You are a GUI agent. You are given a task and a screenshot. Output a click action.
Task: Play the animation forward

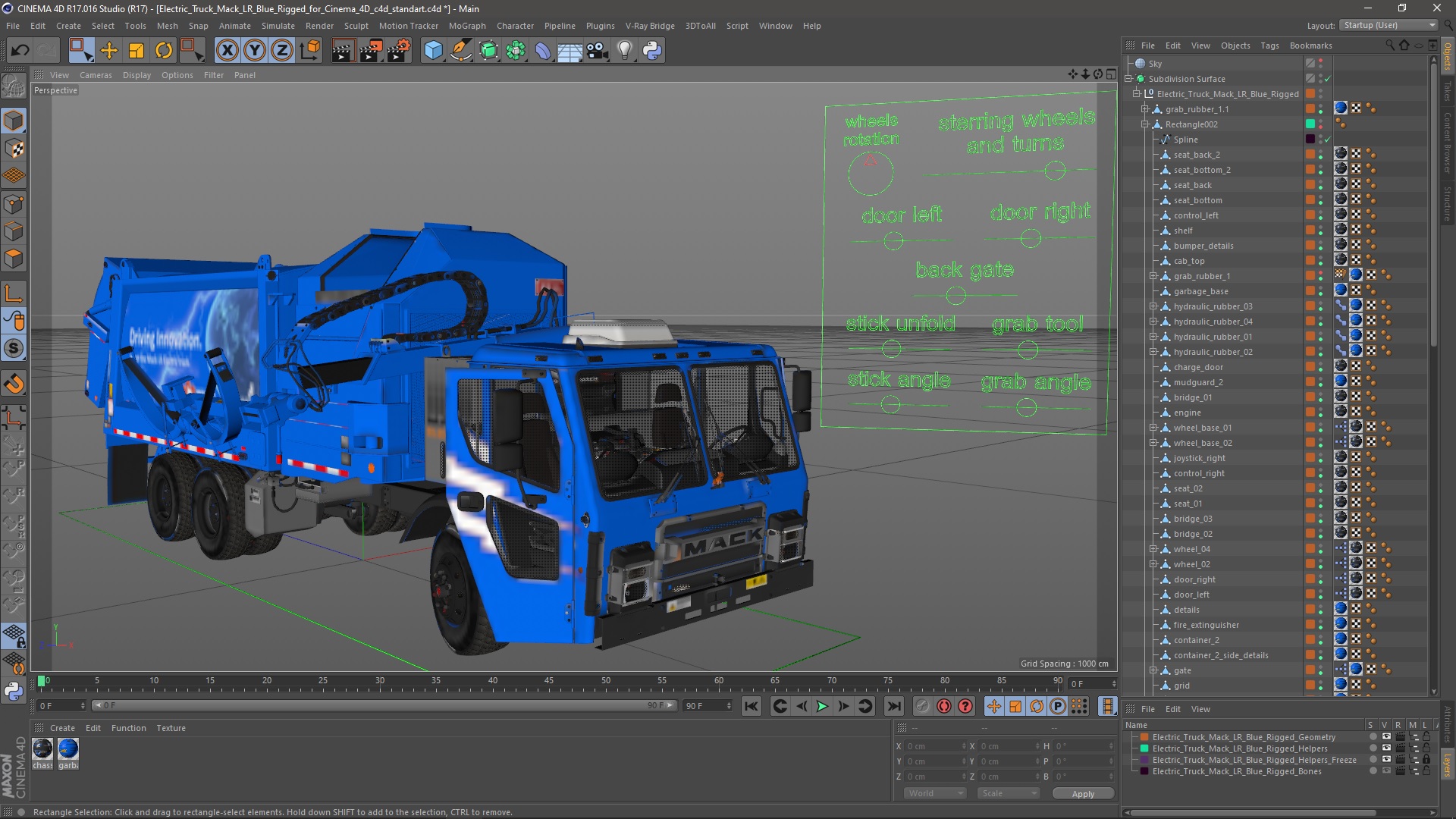(822, 706)
